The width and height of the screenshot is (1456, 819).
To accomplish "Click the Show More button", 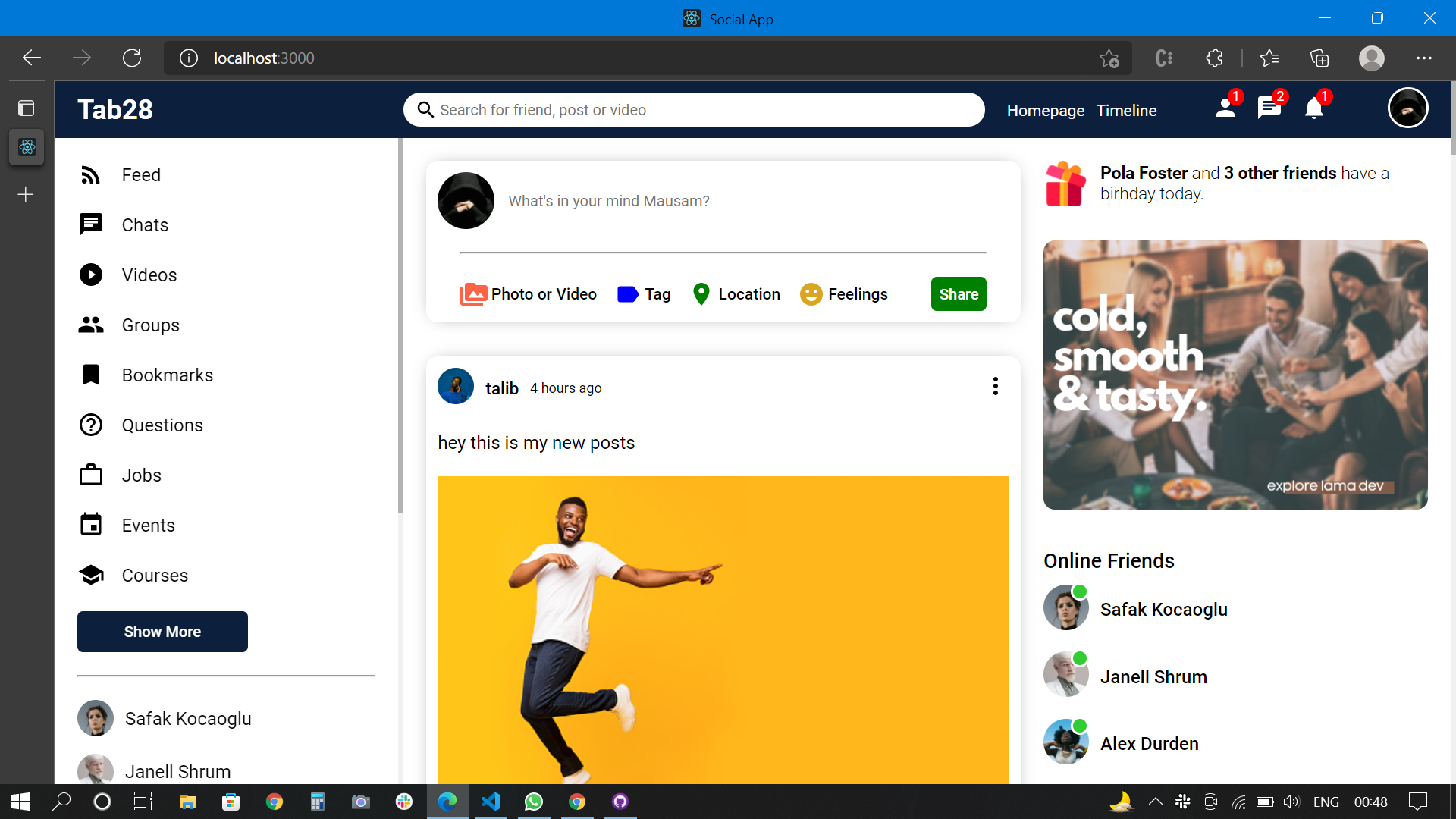I will 162,631.
